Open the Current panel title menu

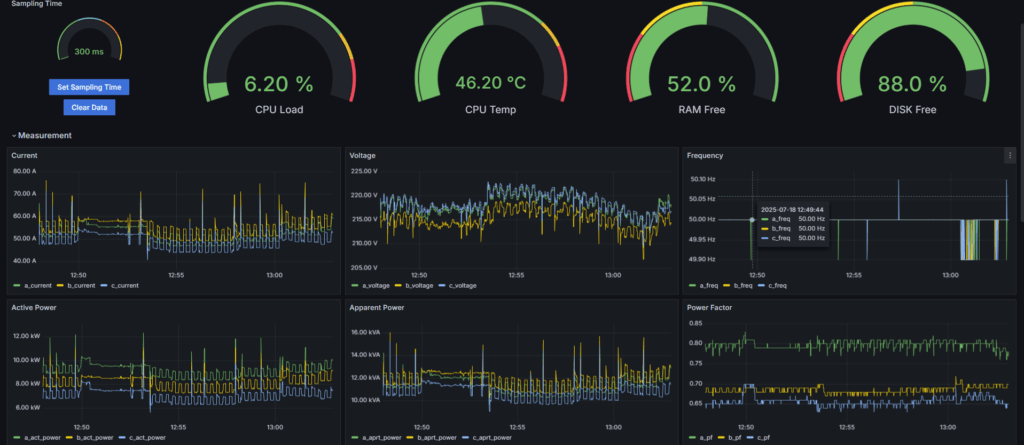[x=25, y=156]
